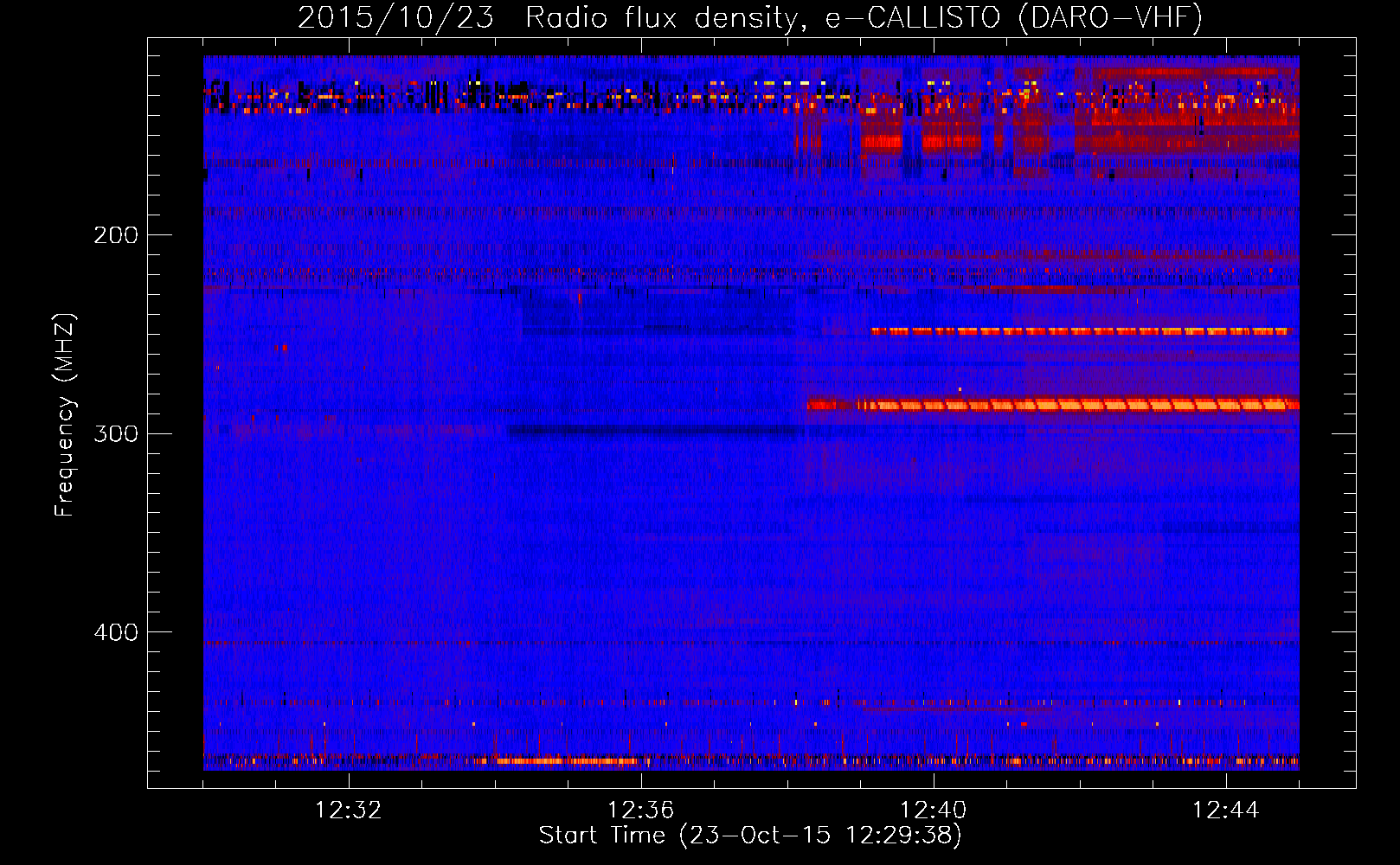
Task: Click the 400 frequency axis label
Action: [116, 632]
